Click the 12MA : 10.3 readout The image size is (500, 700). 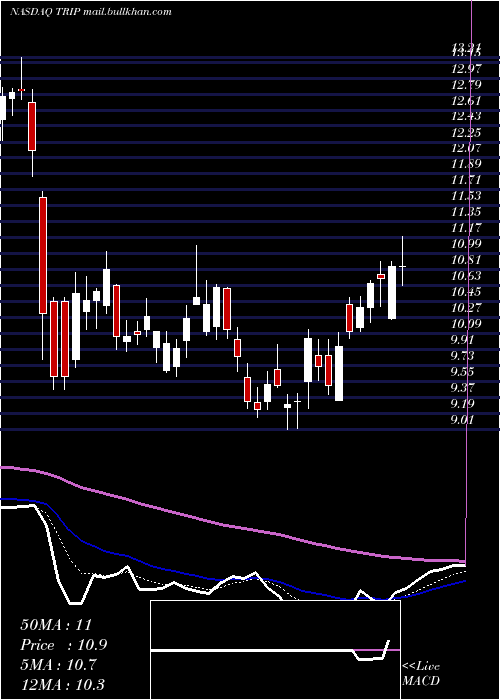tap(62, 685)
